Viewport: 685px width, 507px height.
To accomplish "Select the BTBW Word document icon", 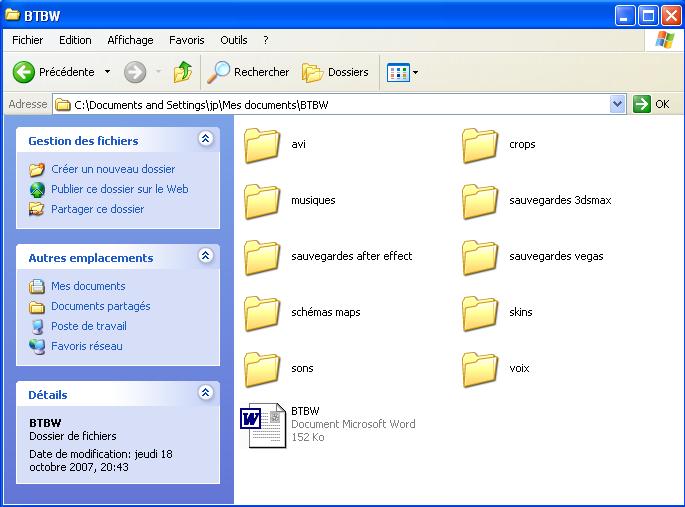I will (x=263, y=425).
